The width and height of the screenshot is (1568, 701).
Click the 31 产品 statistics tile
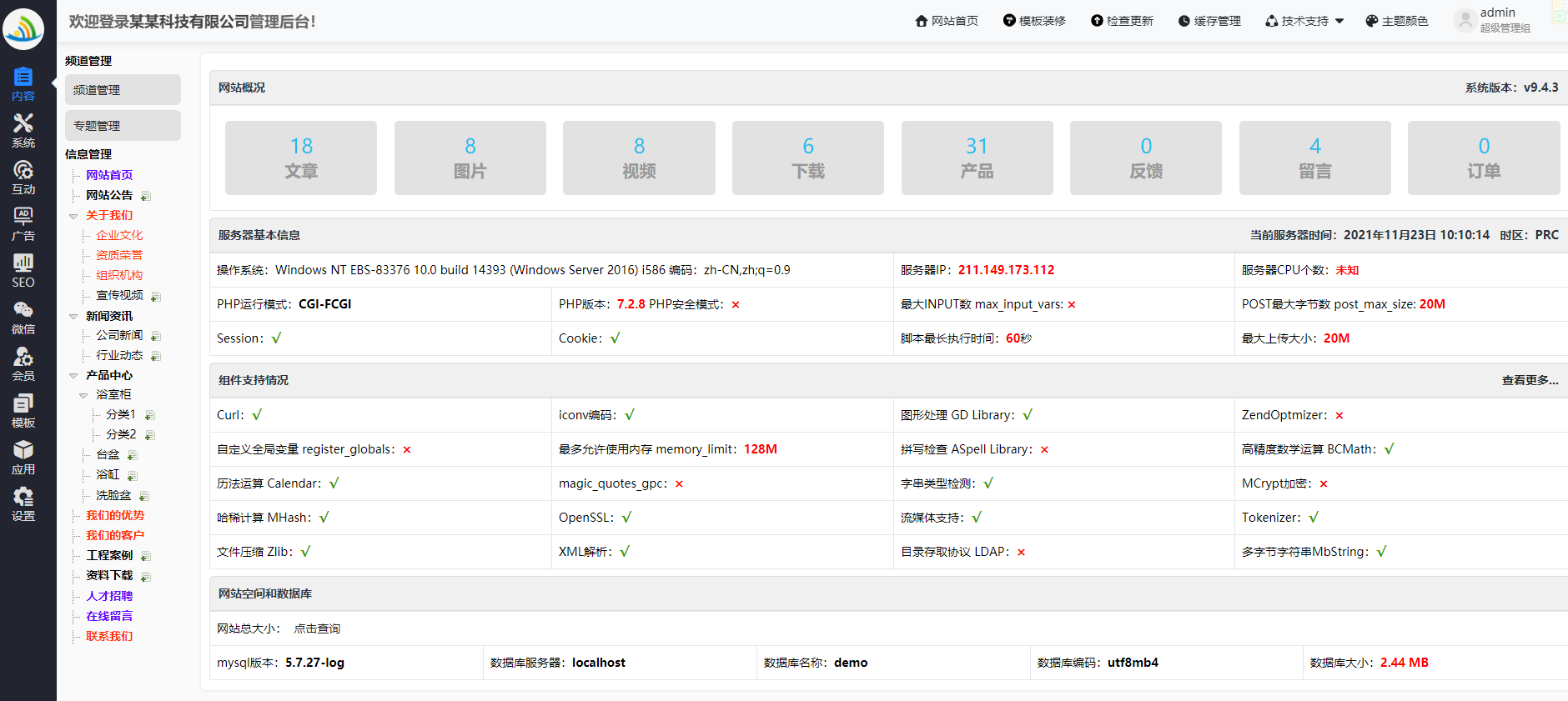coord(977,158)
